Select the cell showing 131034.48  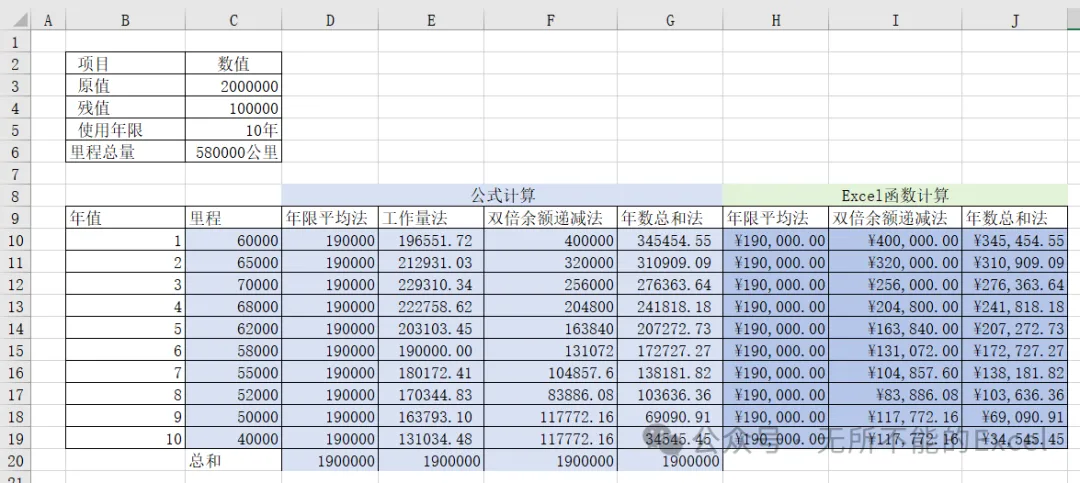(x=431, y=438)
